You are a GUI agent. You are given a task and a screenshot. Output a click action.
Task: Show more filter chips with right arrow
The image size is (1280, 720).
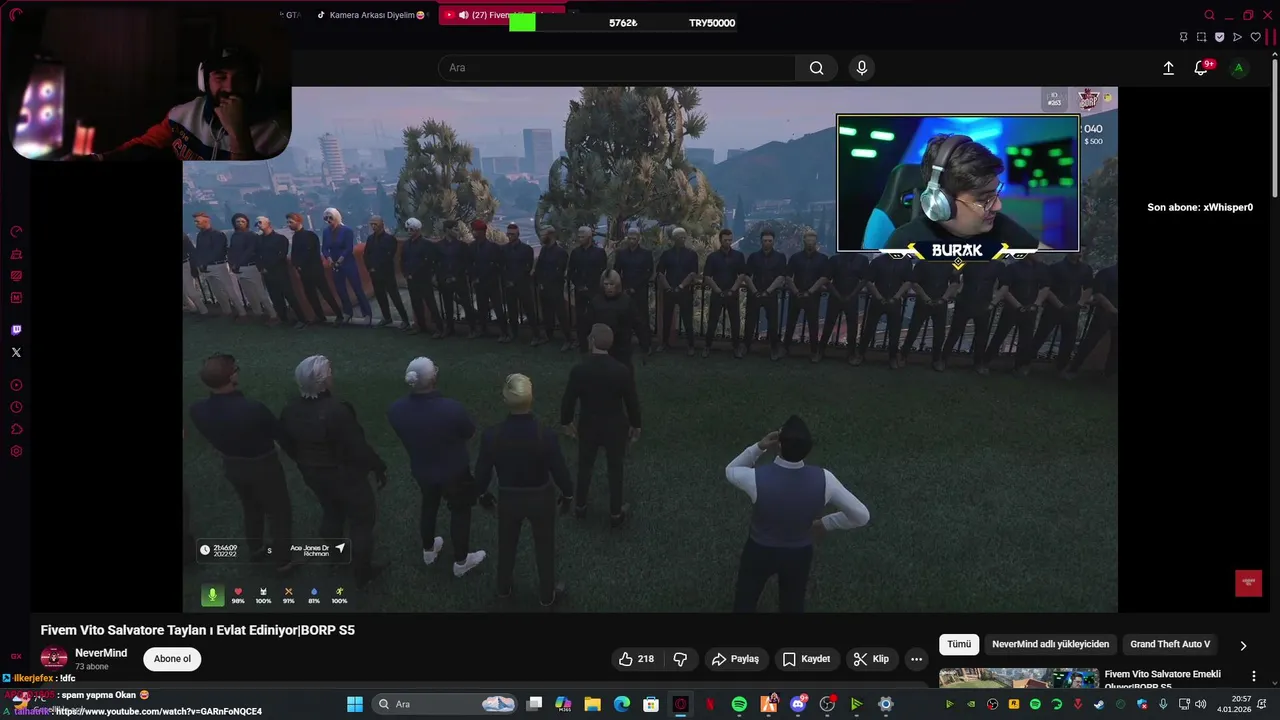point(1243,646)
